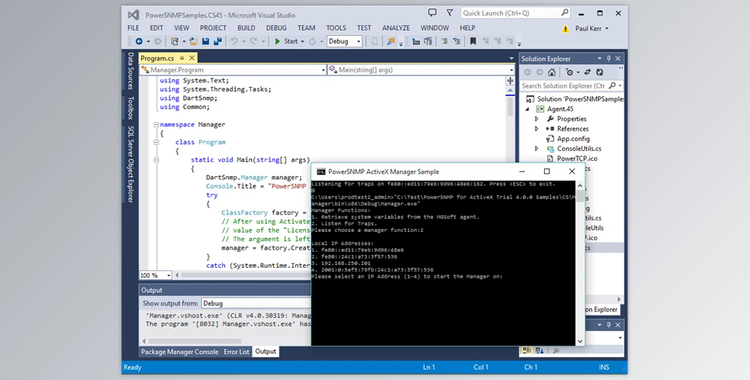Expand the Properties node

[x=536, y=119]
